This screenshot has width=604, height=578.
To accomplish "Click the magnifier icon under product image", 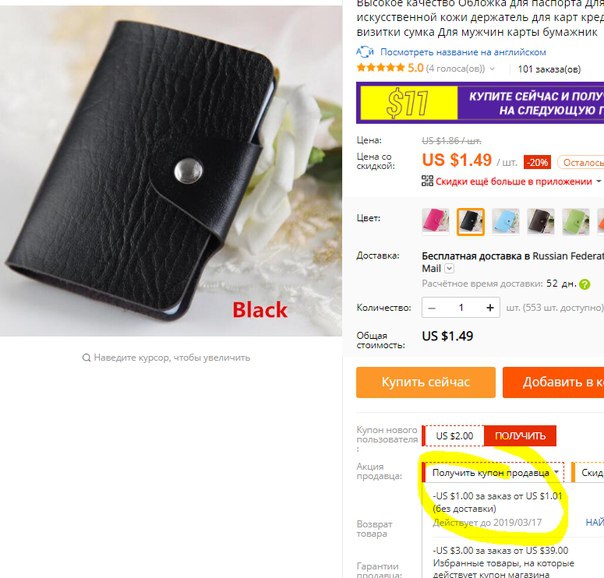I will coord(86,358).
